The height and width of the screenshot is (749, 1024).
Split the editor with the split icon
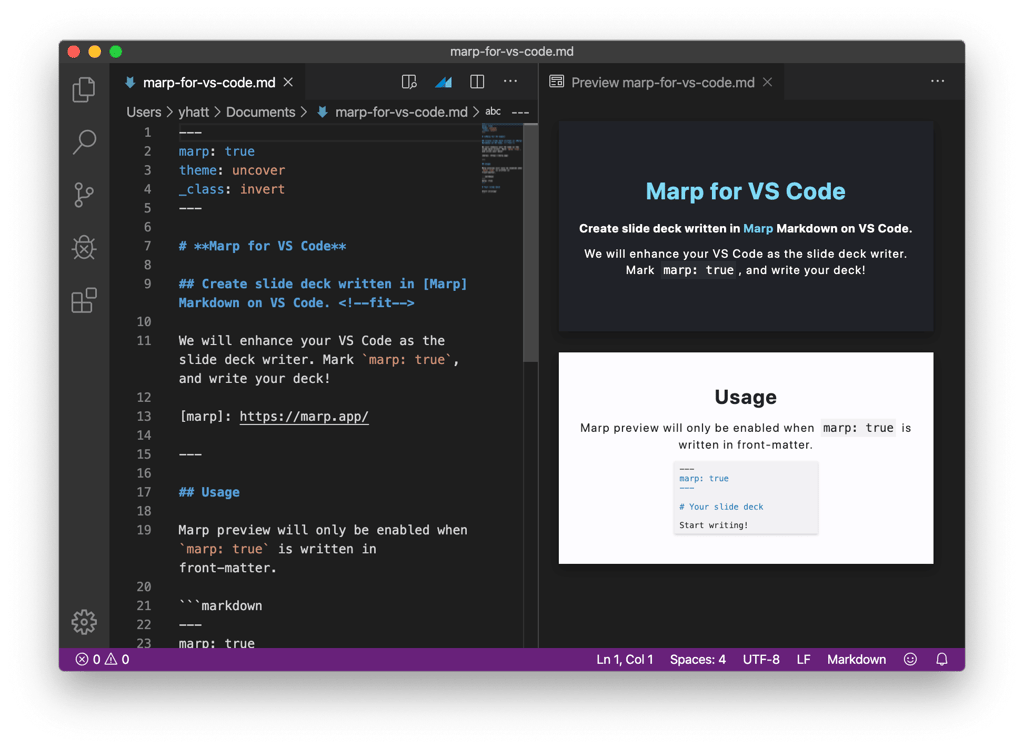(x=477, y=81)
